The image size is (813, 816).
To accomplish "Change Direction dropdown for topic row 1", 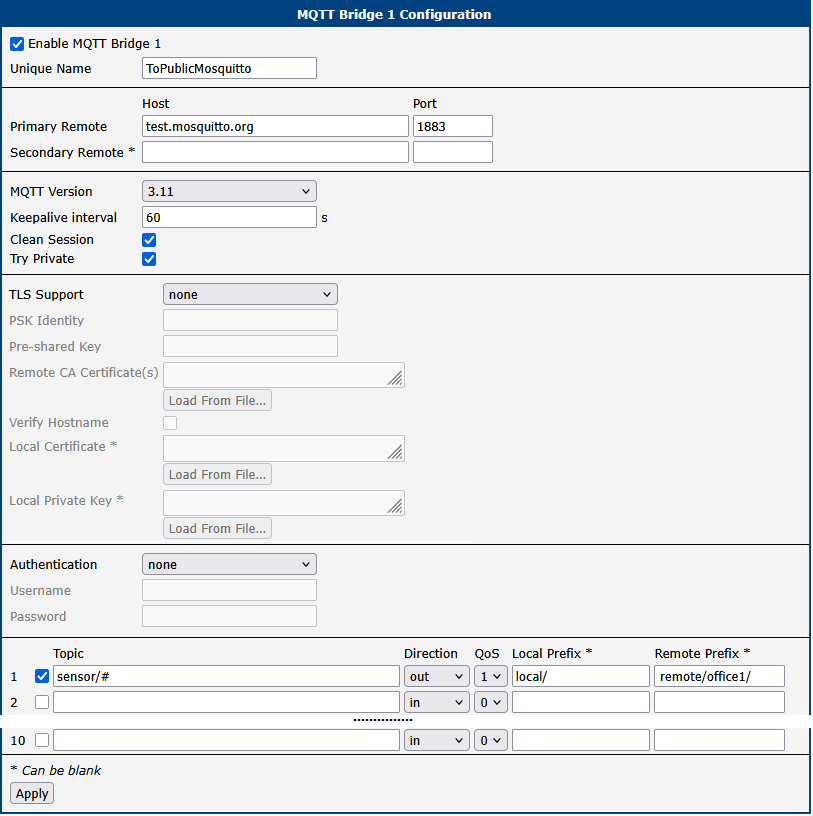I will [x=436, y=677].
